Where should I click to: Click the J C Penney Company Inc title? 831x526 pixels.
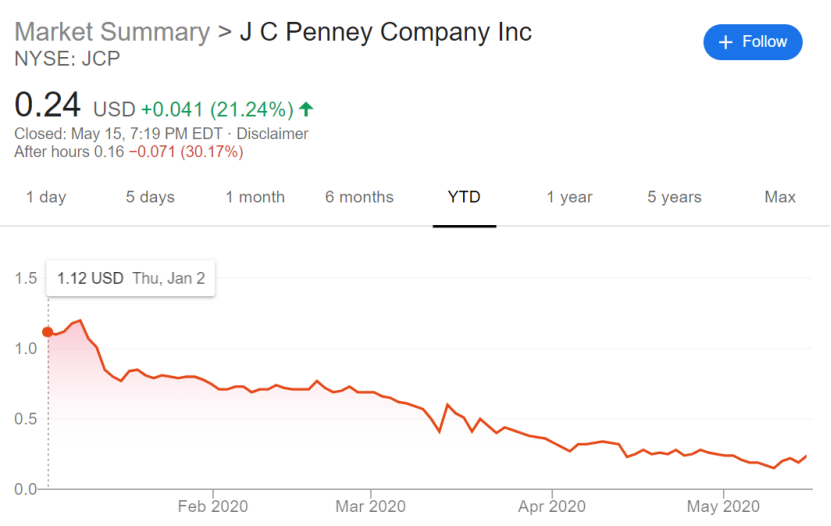tap(385, 32)
